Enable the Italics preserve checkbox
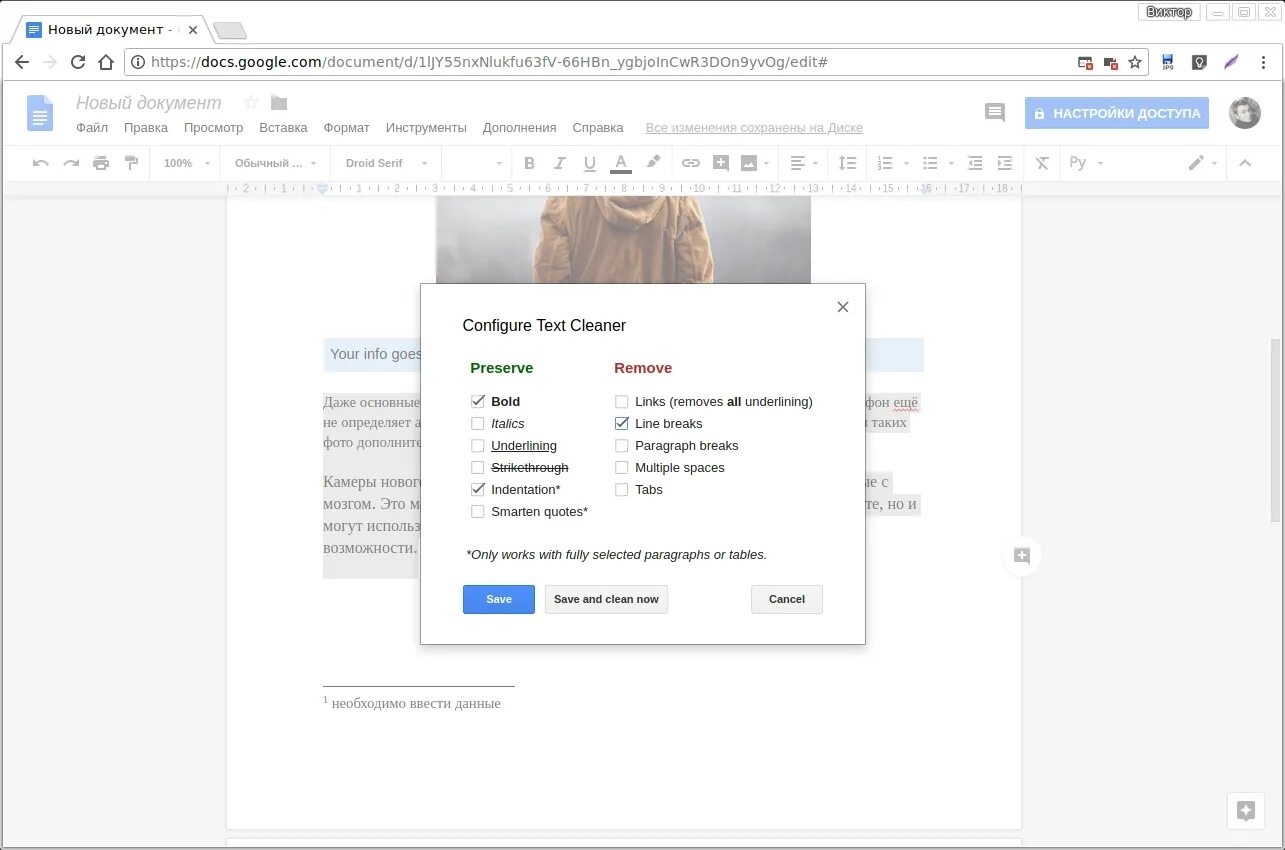Screen dimensions: 1285x850 [478, 423]
